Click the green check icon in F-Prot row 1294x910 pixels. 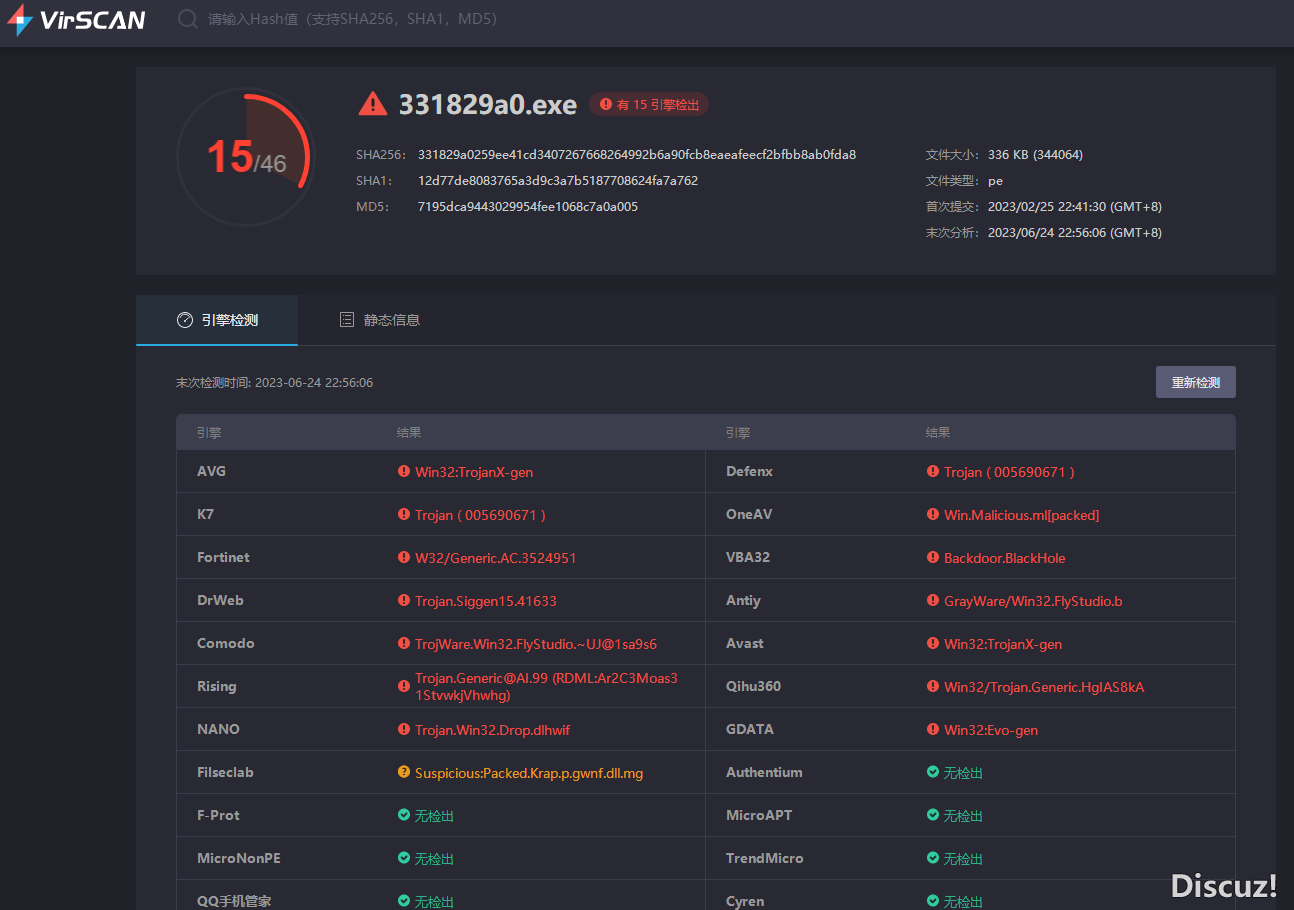click(x=404, y=815)
